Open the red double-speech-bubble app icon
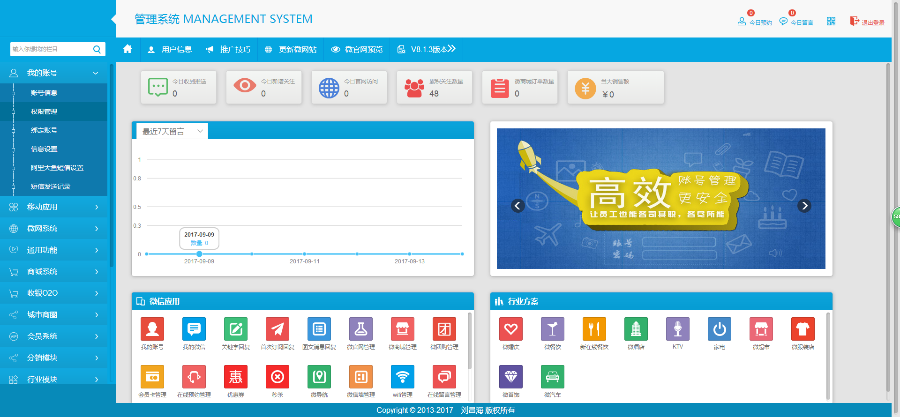The height and width of the screenshot is (417, 900). coord(444,377)
